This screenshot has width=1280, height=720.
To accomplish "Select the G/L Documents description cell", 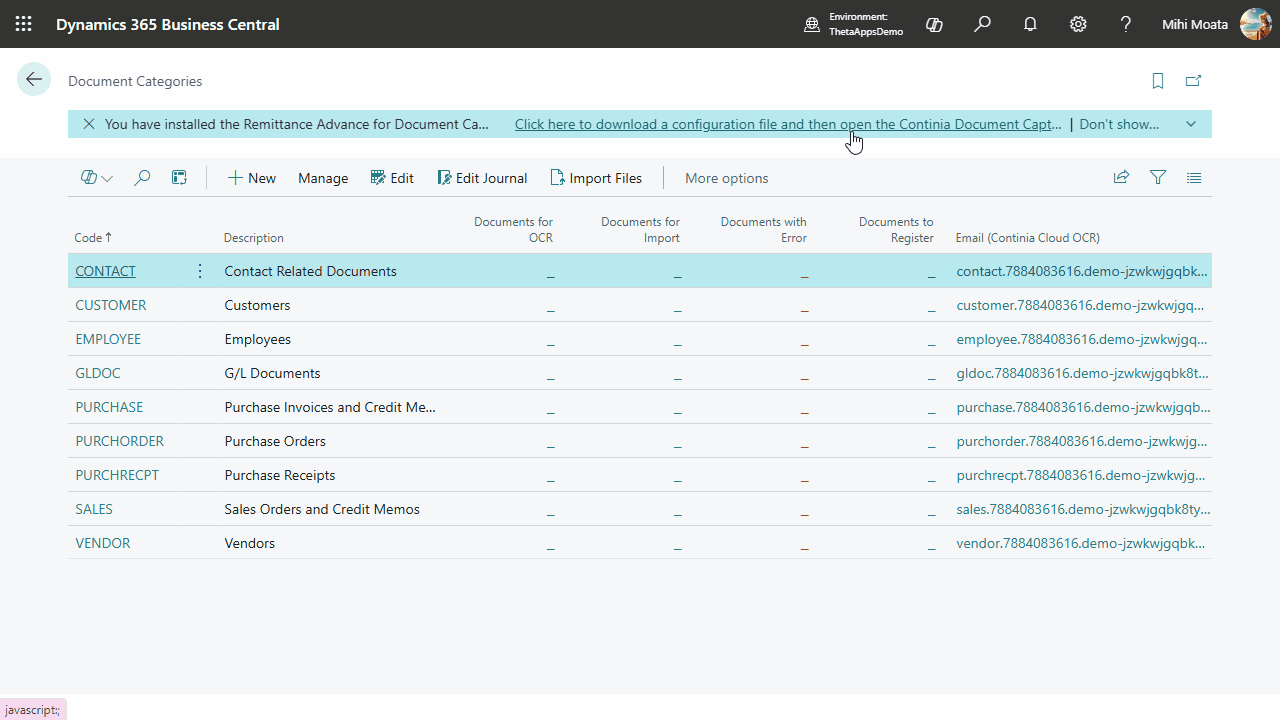I will pos(272,373).
